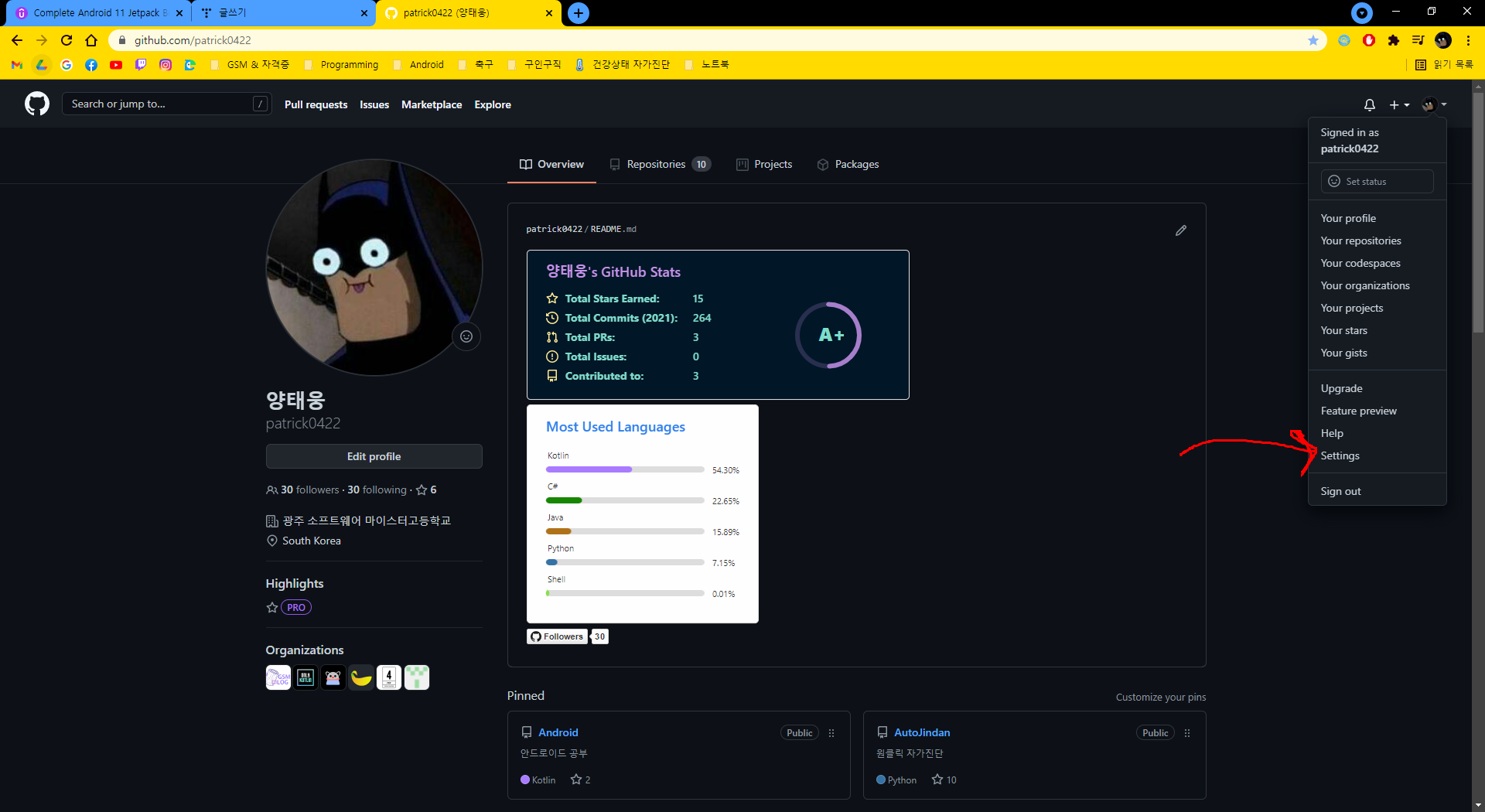
Task: Click the PRO highlight badge
Action: (x=295, y=607)
